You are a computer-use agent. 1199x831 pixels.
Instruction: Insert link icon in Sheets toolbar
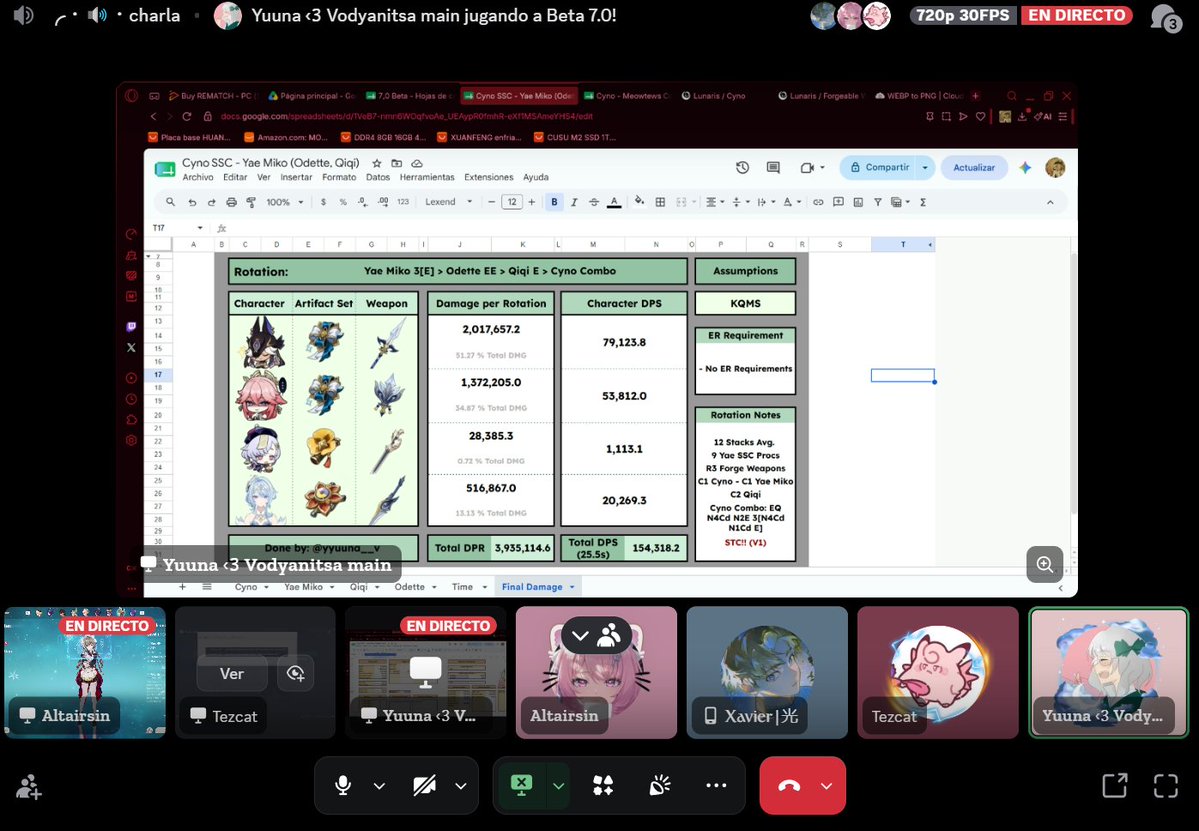tap(818, 202)
